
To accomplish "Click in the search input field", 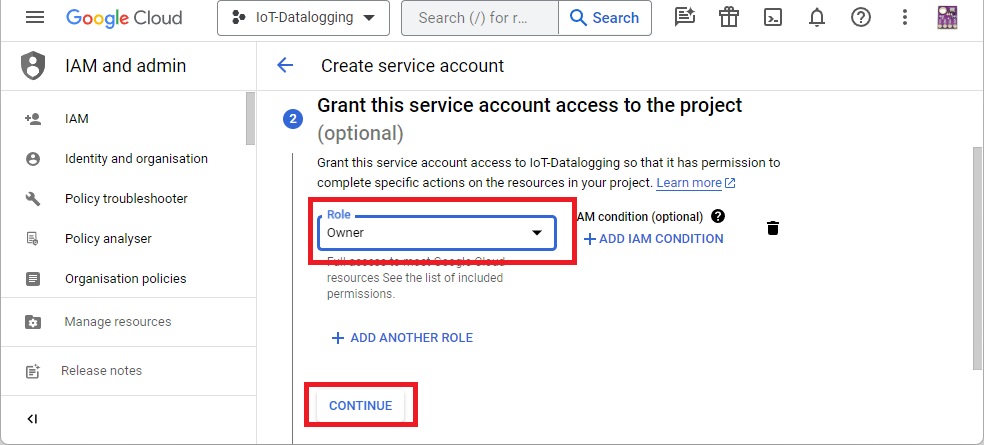I will point(474,18).
